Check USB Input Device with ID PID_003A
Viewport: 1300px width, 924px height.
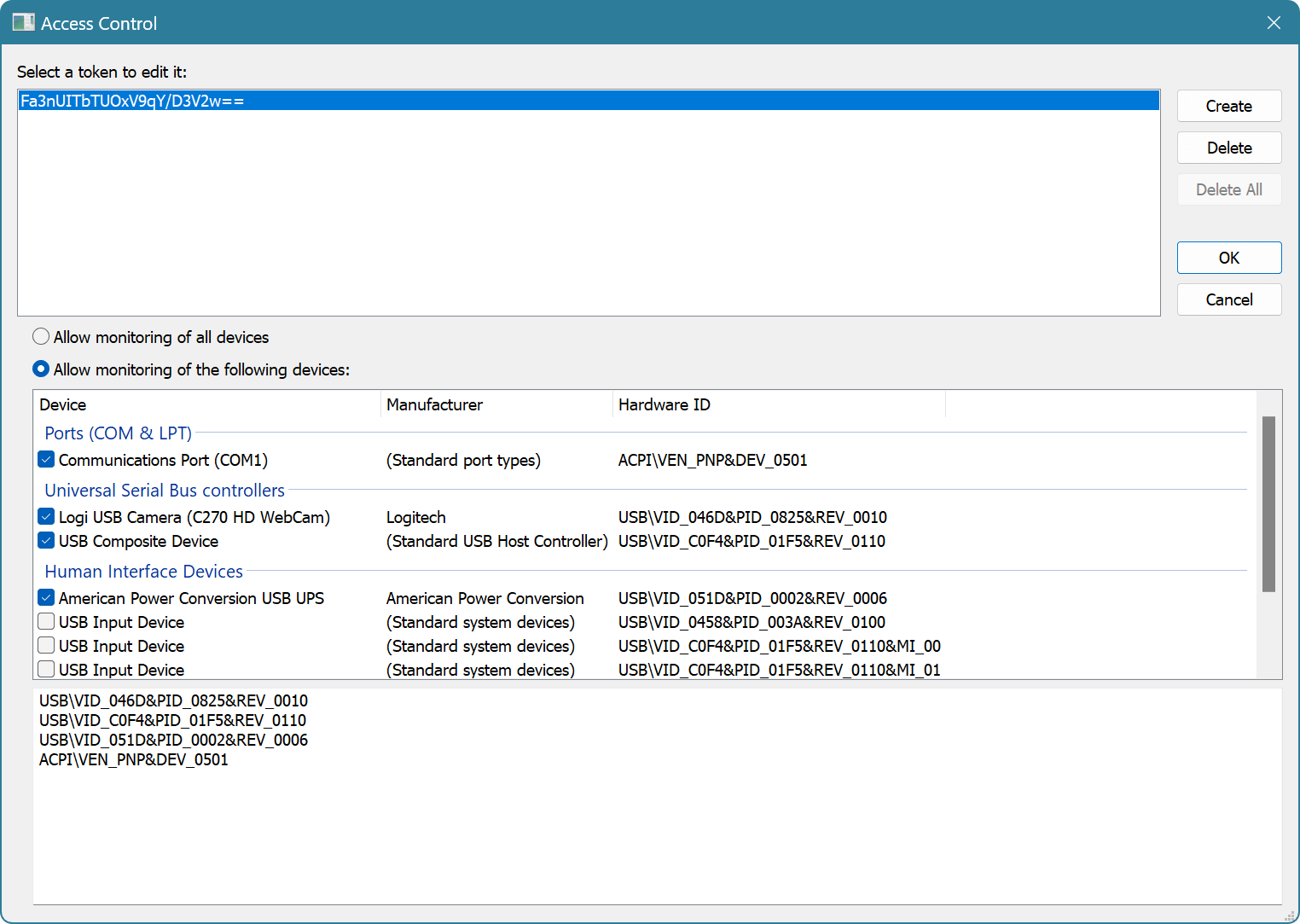tap(47, 622)
